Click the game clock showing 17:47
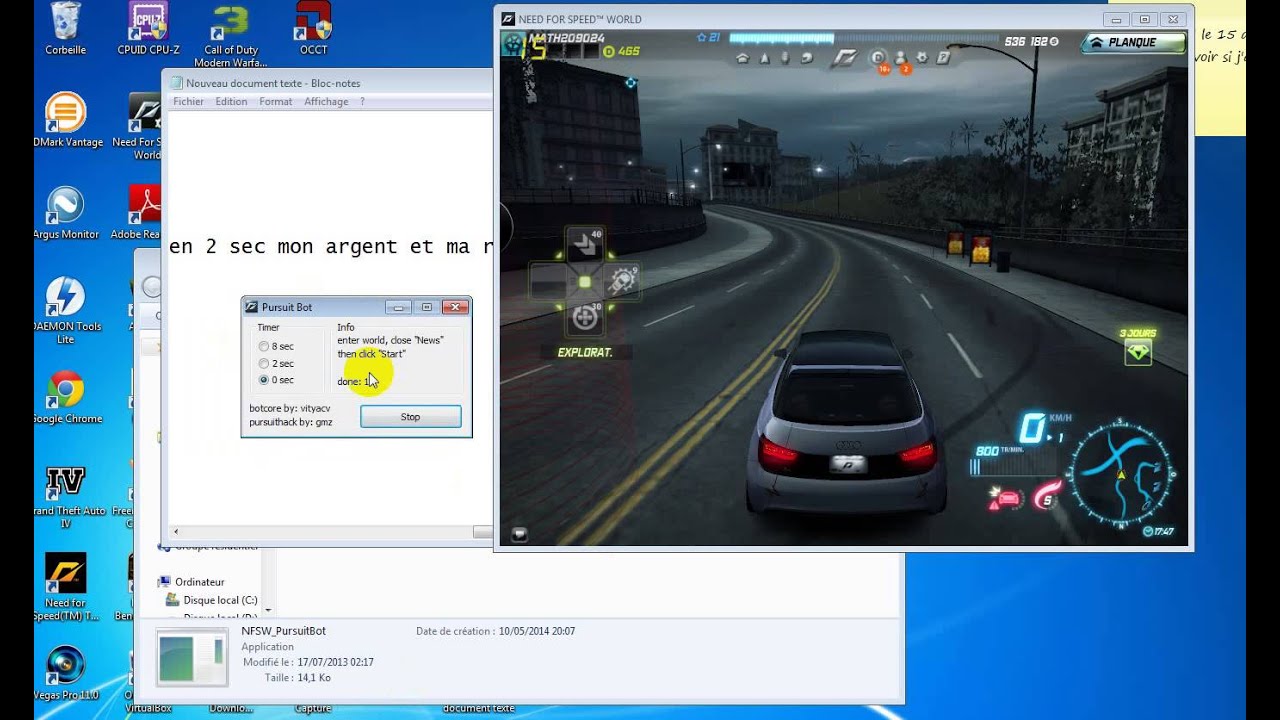This screenshot has width=1280, height=720. click(x=1158, y=531)
